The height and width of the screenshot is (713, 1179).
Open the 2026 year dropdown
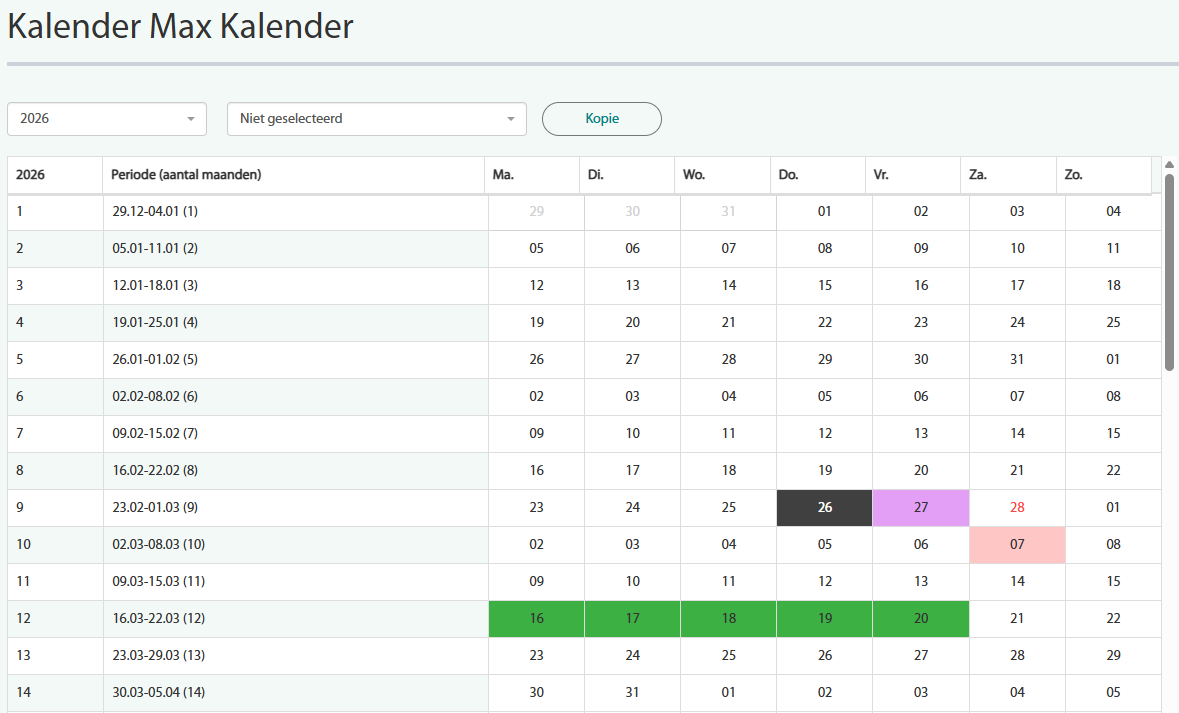107,119
